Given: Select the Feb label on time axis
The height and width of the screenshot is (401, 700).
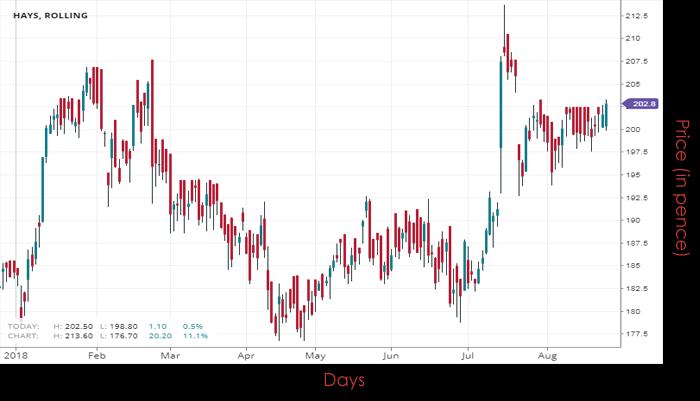Looking at the screenshot, I should click(x=96, y=355).
